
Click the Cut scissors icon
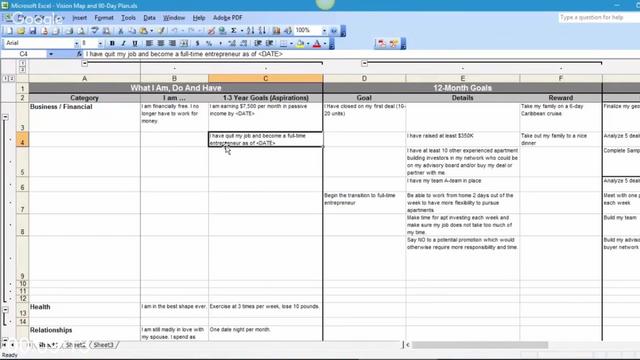click(120, 31)
